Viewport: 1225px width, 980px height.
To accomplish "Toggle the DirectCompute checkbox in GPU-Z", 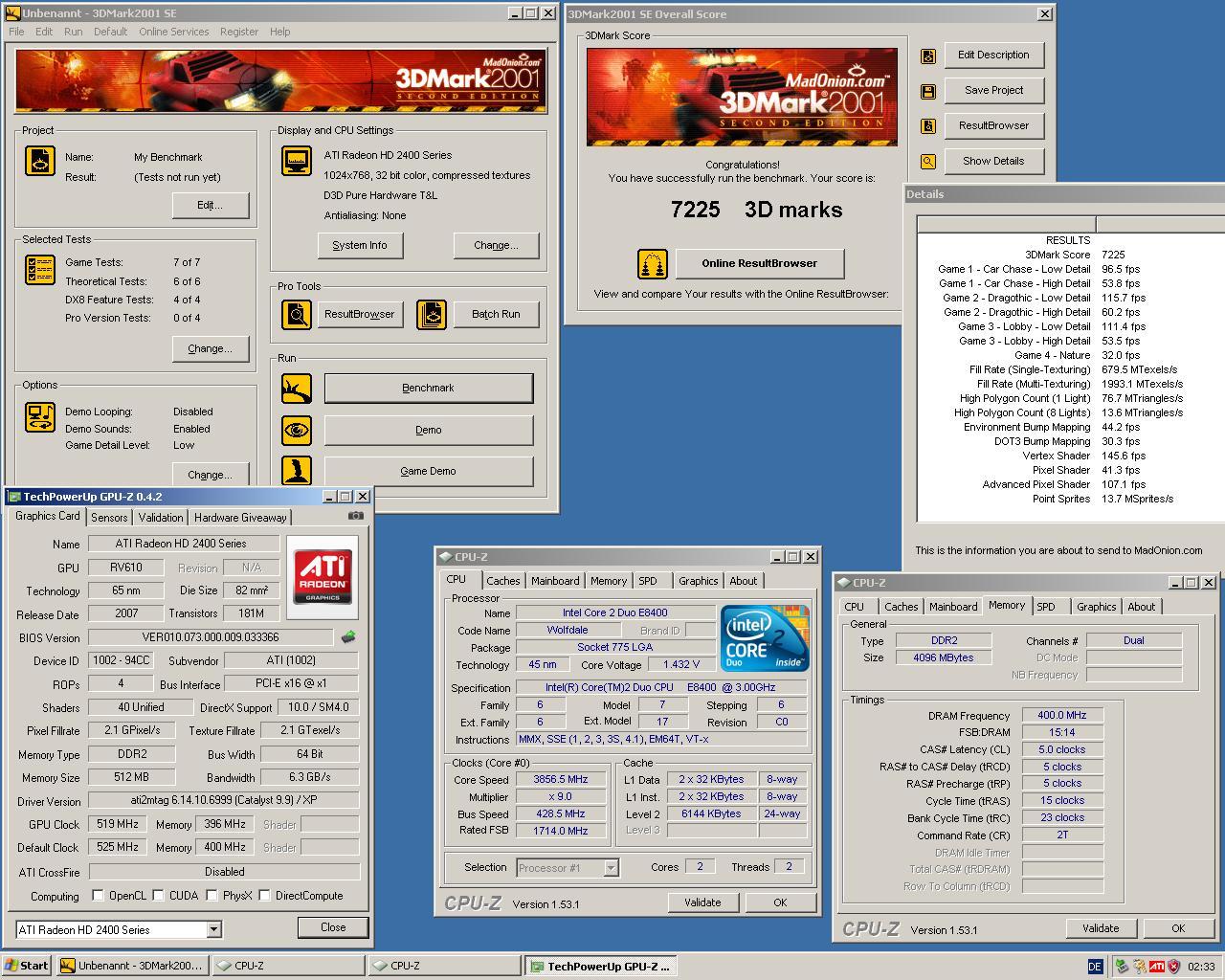I will pyautogui.click(x=264, y=896).
